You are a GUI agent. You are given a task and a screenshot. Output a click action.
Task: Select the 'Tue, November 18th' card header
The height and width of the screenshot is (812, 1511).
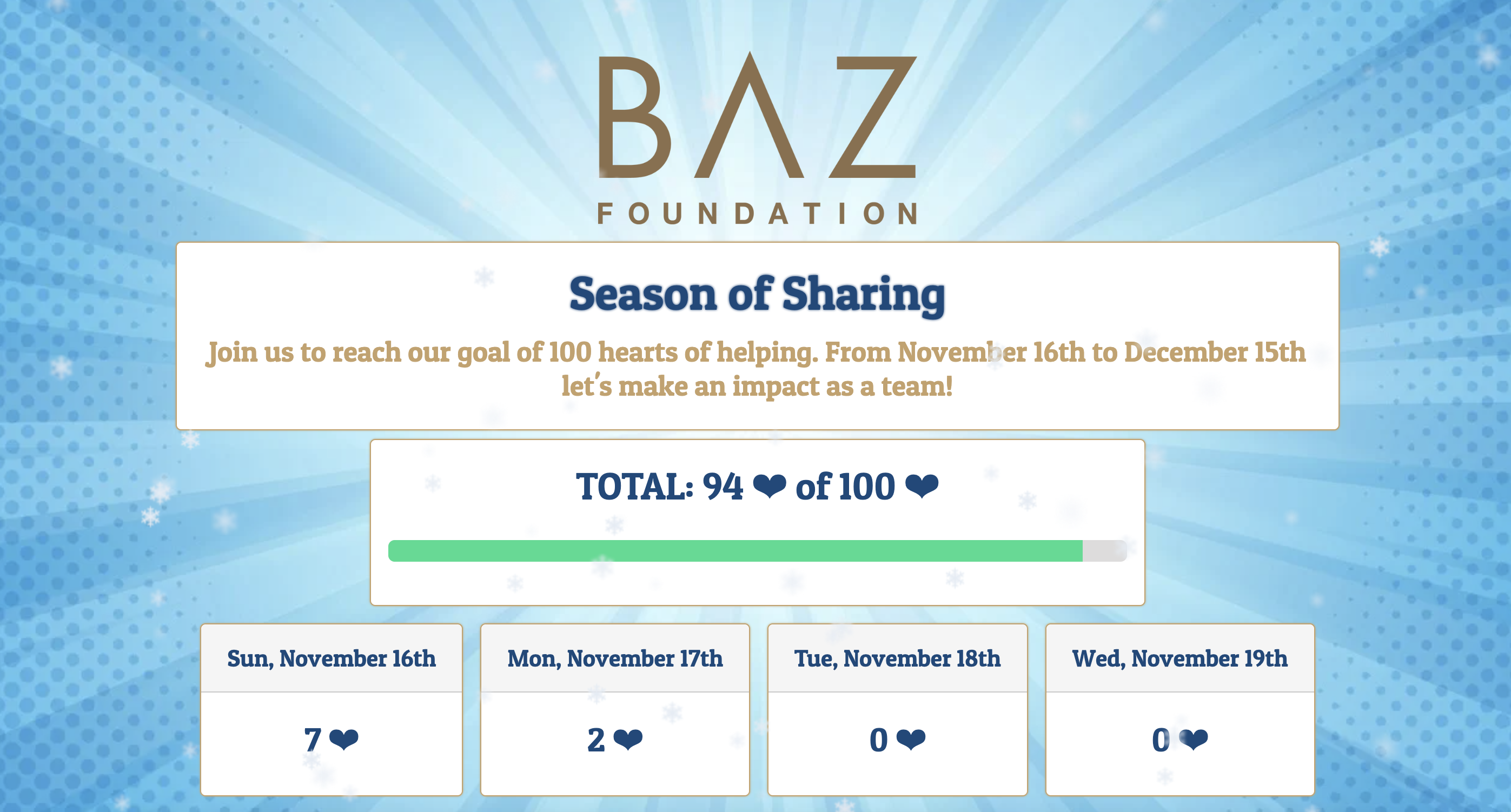[897, 658]
